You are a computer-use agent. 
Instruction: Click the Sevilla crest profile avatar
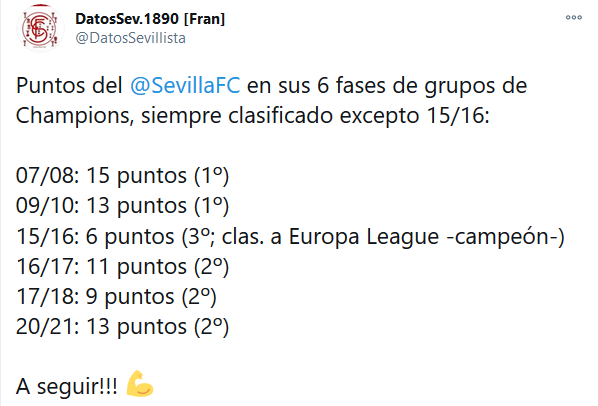40,28
